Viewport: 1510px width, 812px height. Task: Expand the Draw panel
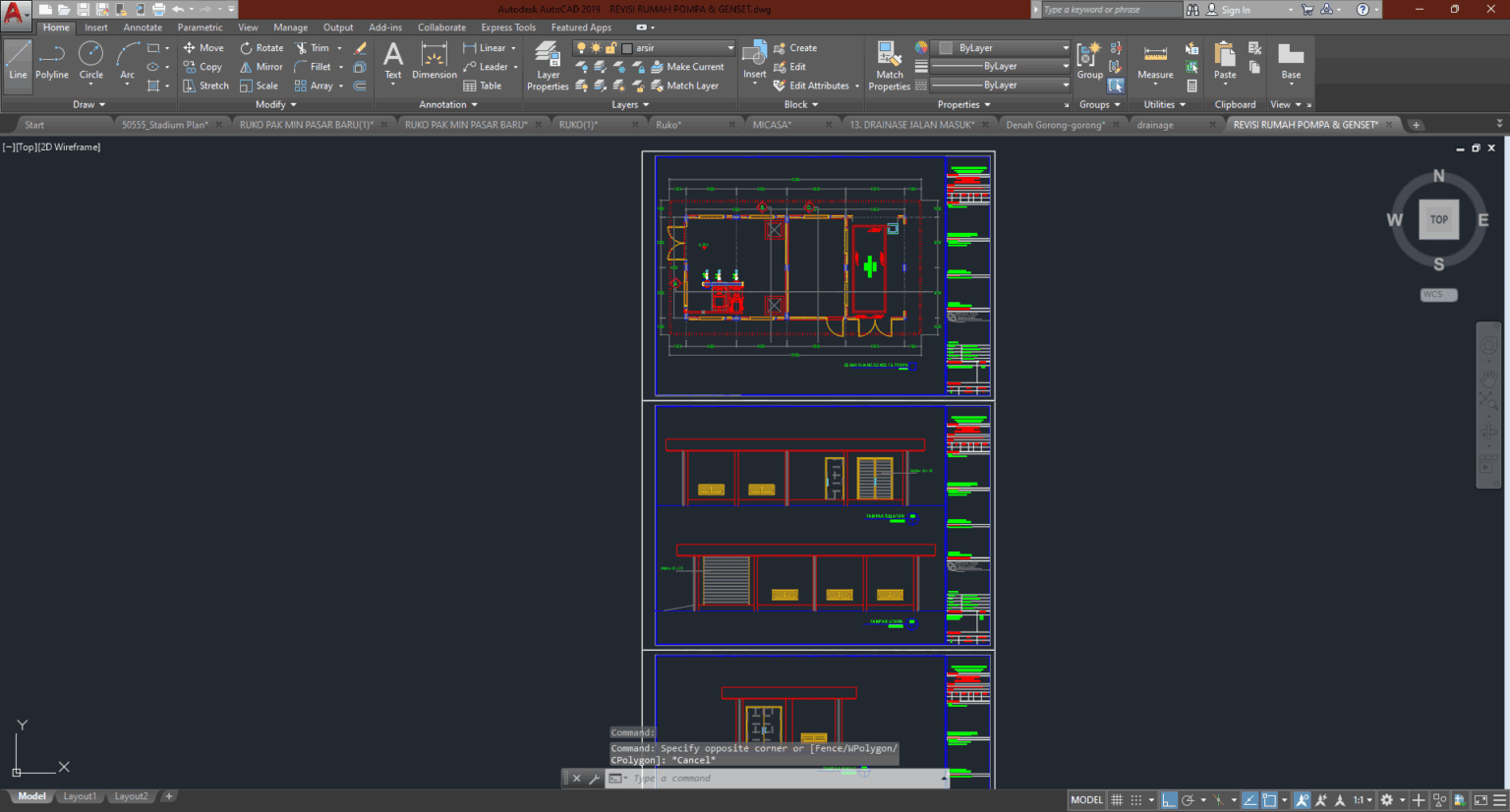[87, 104]
